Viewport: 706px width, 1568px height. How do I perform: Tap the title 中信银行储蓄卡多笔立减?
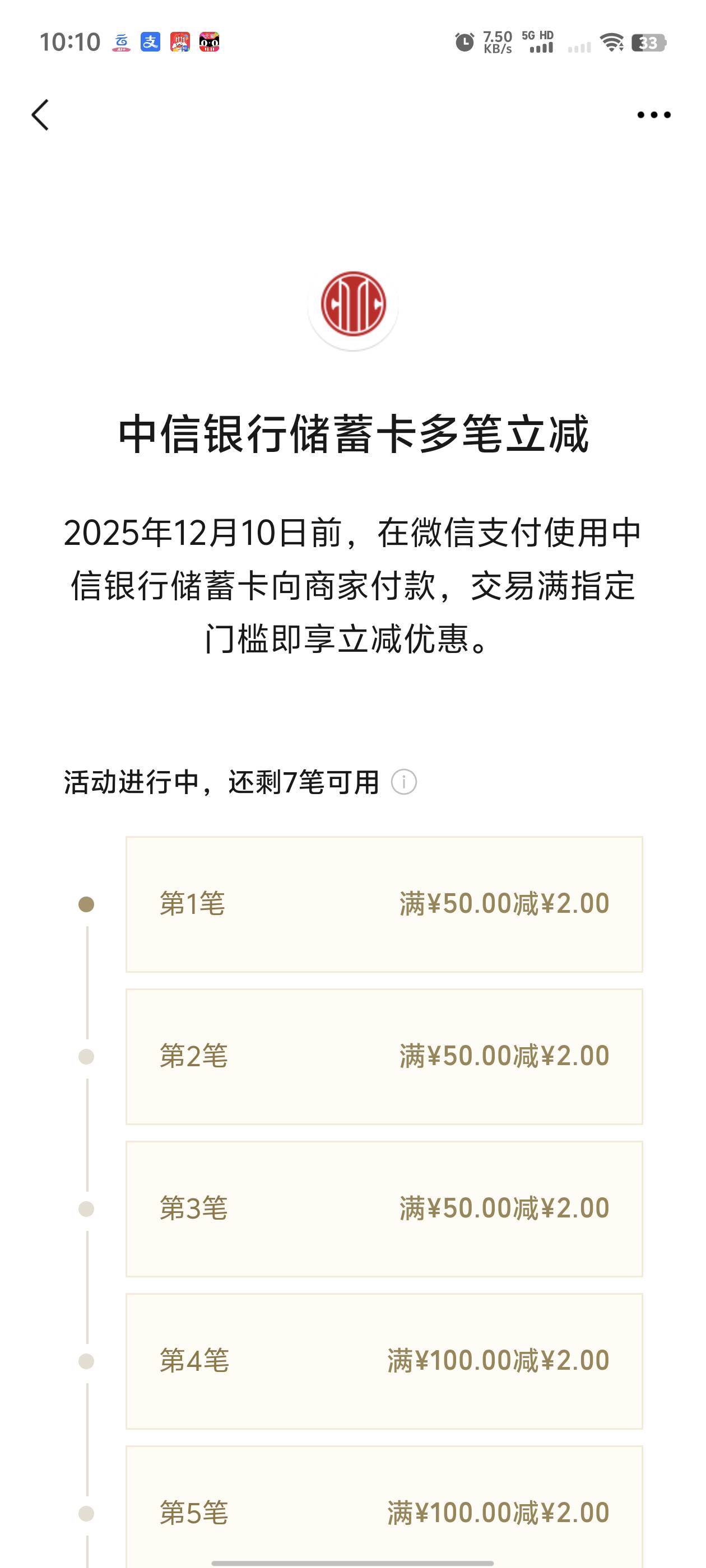(354, 434)
